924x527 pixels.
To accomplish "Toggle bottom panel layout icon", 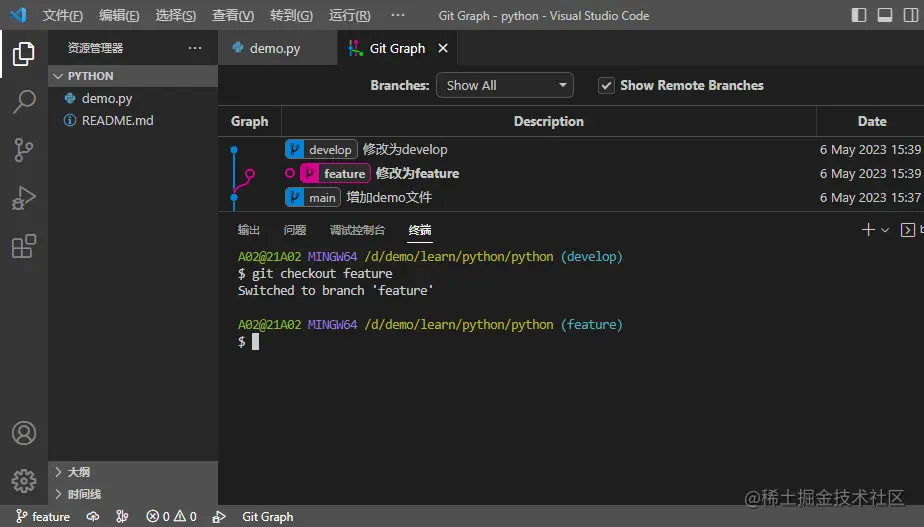I will [x=885, y=15].
